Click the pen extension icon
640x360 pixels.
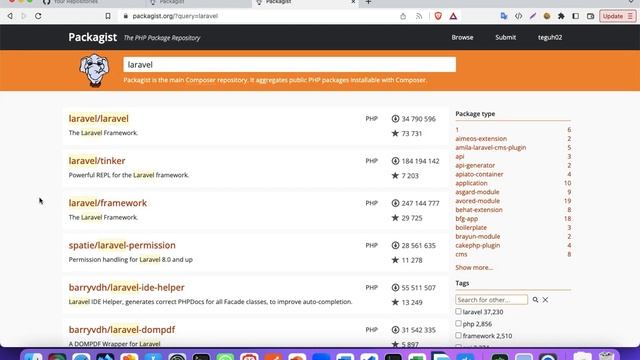point(533,16)
